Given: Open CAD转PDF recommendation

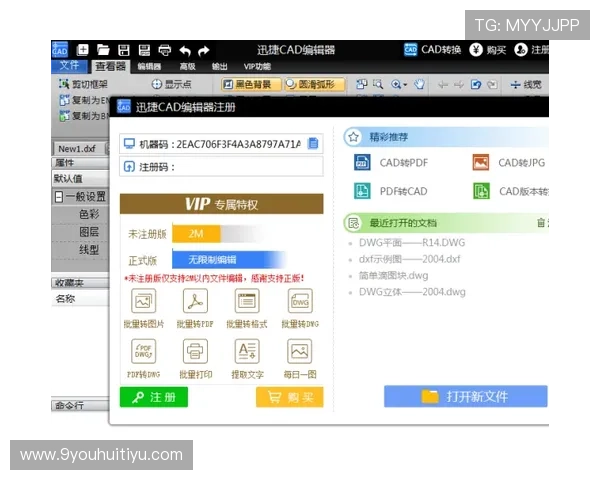Looking at the screenshot, I should tap(391, 162).
